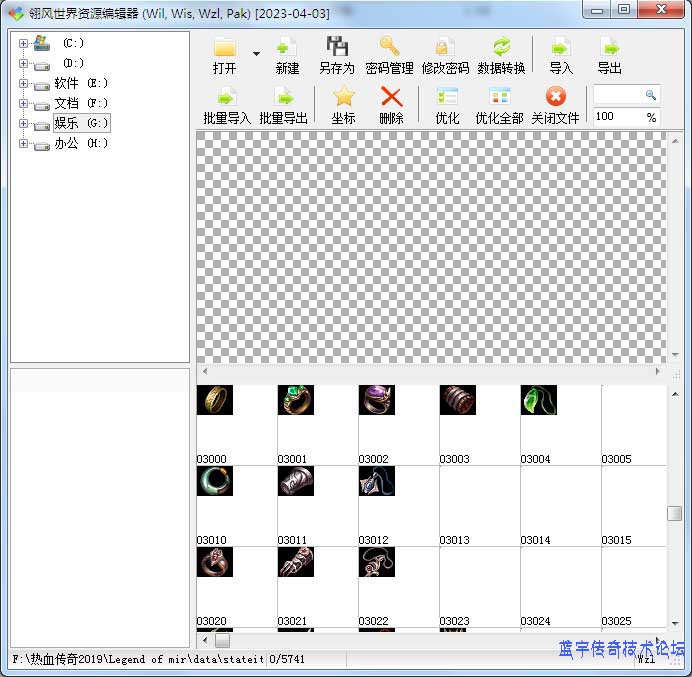Click the 删除 red X icon
Image resolution: width=692 pixels, height=677 pixels.
pos(392,97)
